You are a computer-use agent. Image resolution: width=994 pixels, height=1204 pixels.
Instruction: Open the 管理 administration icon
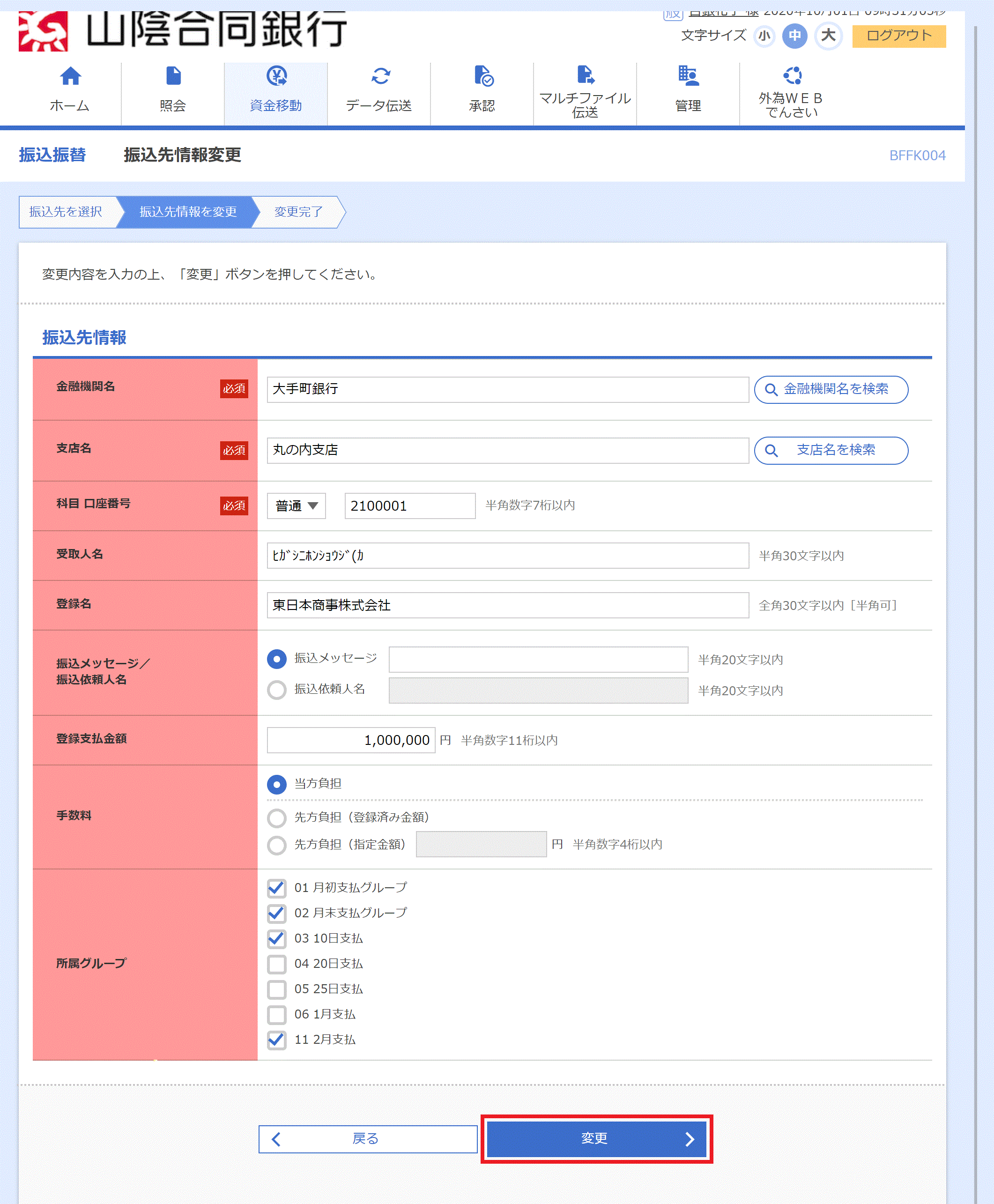pos(688,75)
